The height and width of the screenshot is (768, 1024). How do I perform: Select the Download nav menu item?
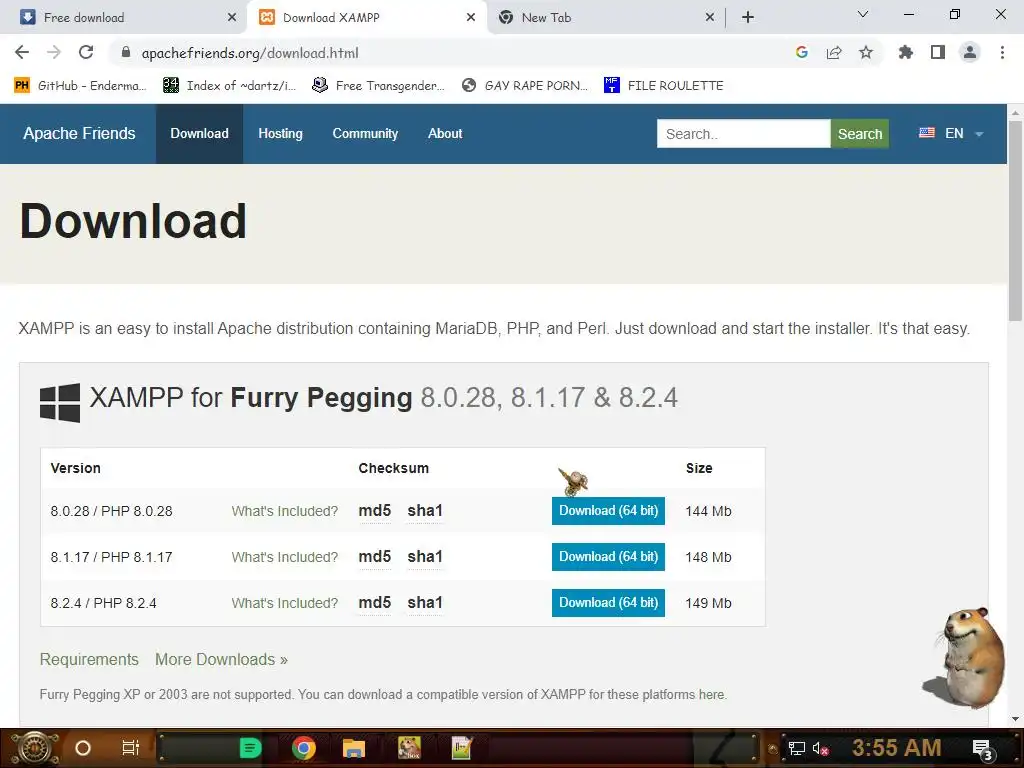pos(199,133)
